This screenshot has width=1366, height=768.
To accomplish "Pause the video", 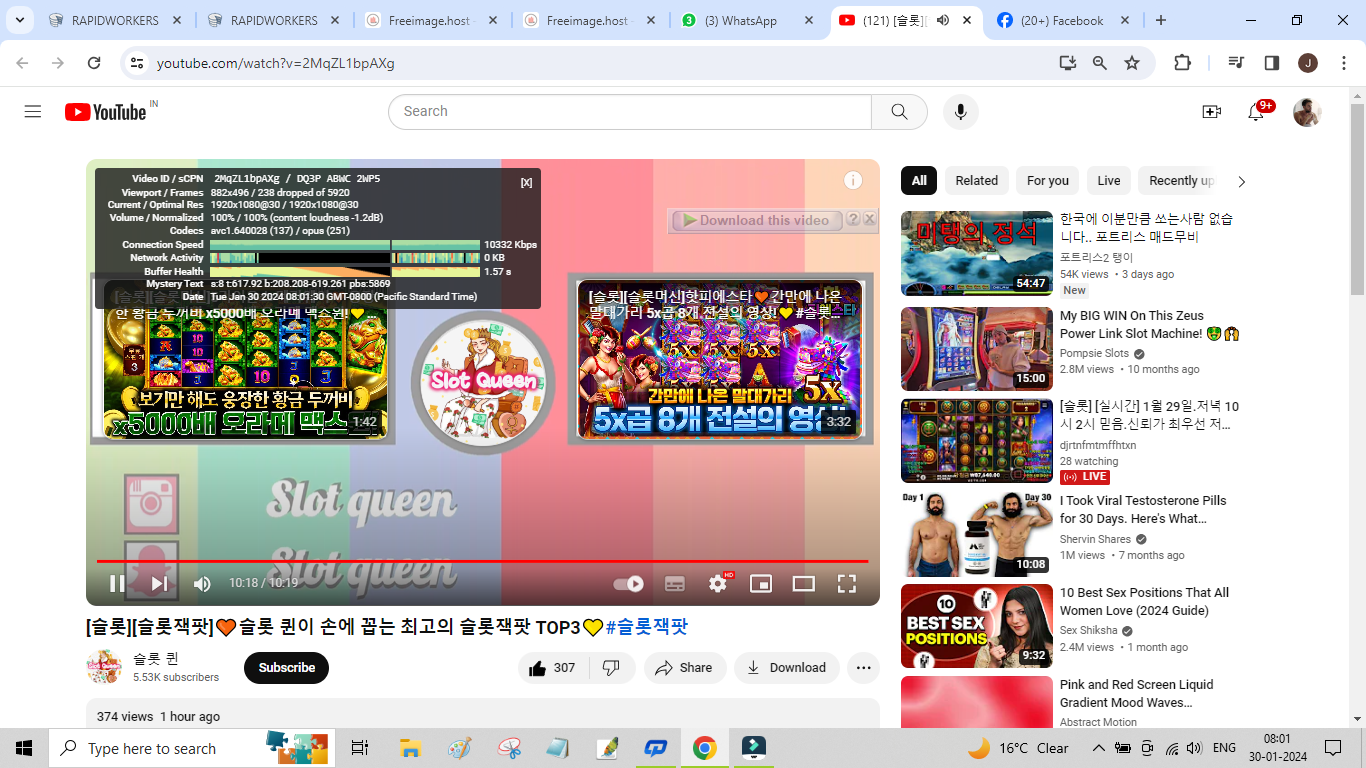I will point(117,584).
